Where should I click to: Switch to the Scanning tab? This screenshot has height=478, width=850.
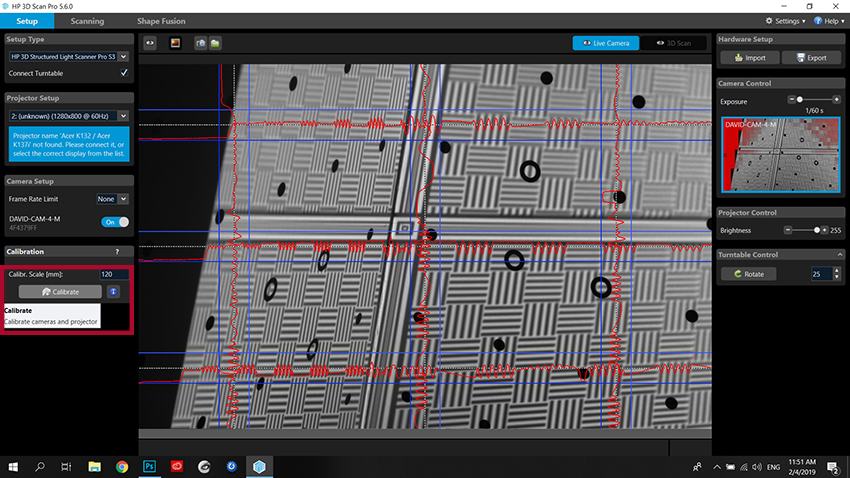point(87,21)
